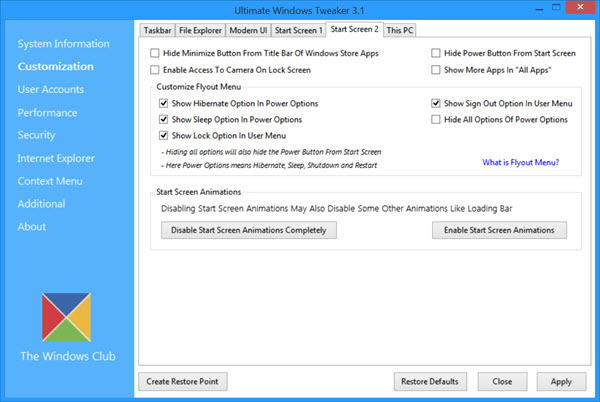Select Internet Explorer section
The height and width of the screenshot is (402, 600).
(56, 158)
